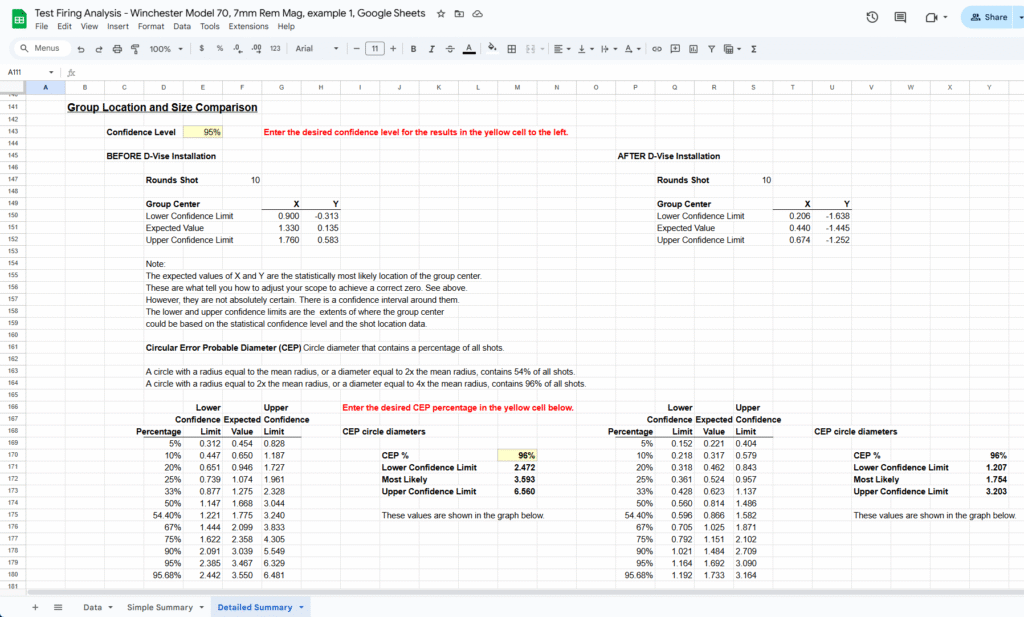Select the yellow Confidence Level cell showing 95%
Viewport: 1024px width, 617px height.
[x=204, y=132]
